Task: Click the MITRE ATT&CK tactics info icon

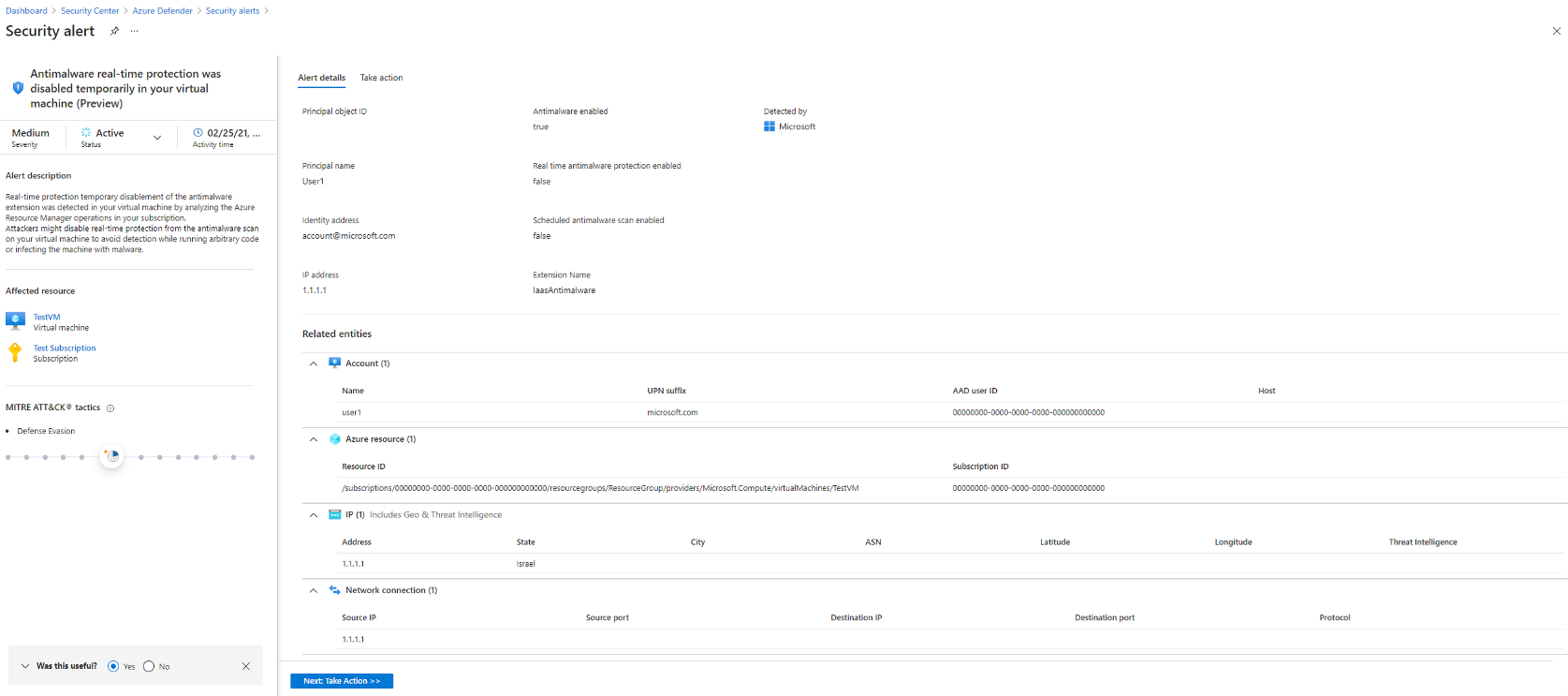Action: point(110,408)
